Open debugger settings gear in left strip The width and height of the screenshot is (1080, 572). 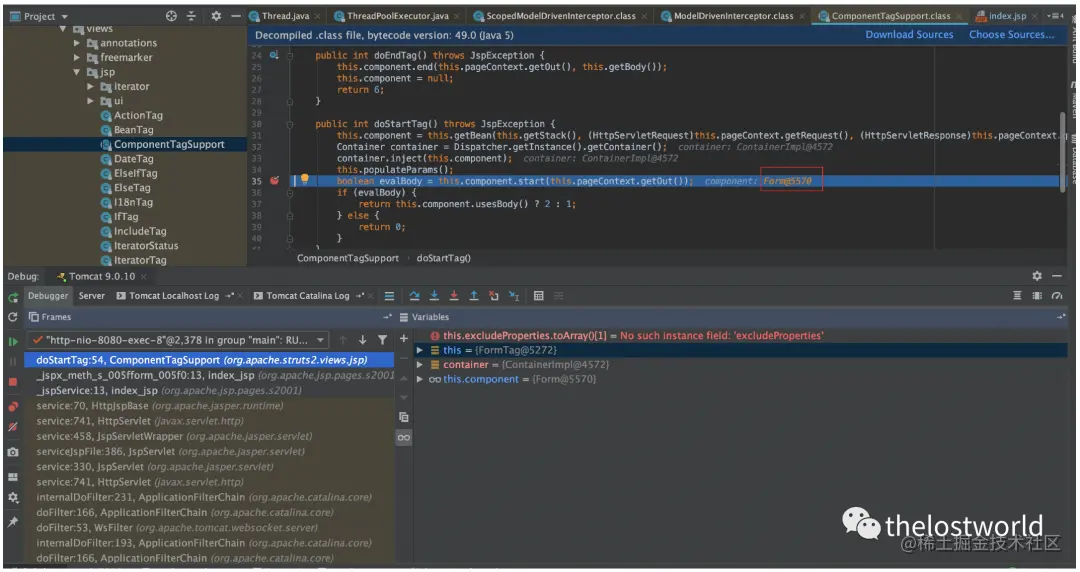[12, 498]
